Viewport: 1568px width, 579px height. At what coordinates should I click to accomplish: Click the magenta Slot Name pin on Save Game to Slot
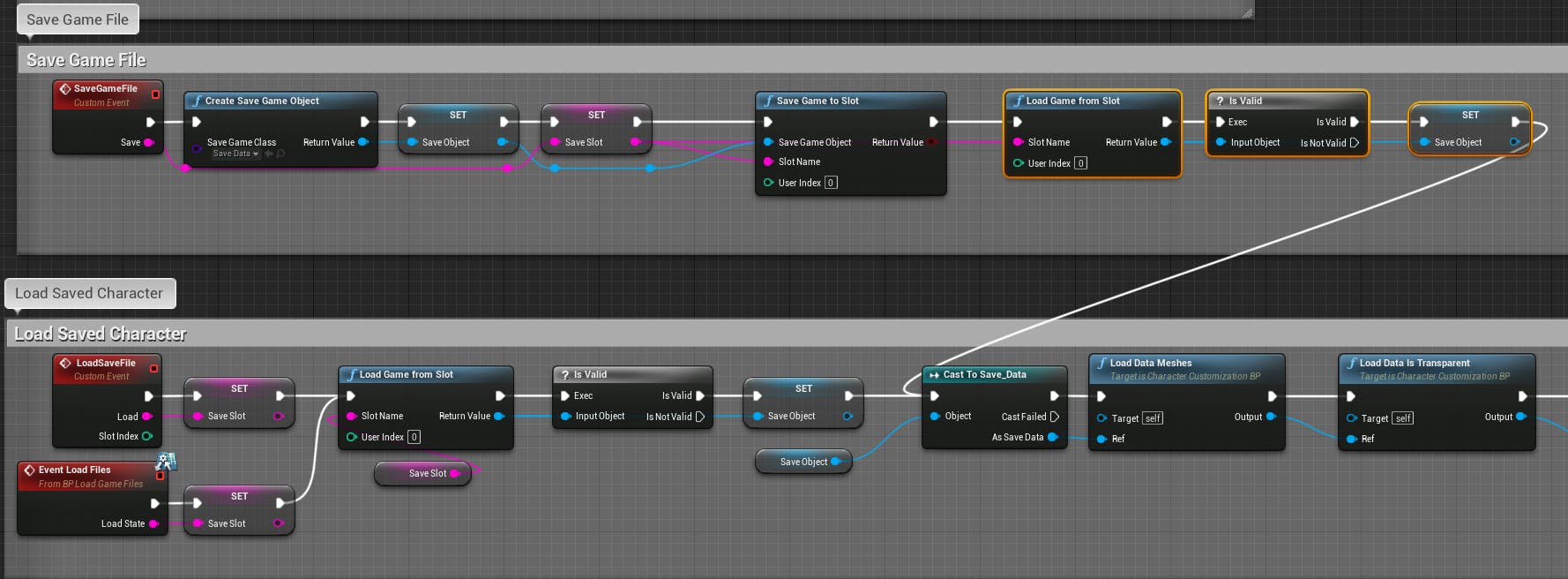pyautogui.click(x=768, y=162)
